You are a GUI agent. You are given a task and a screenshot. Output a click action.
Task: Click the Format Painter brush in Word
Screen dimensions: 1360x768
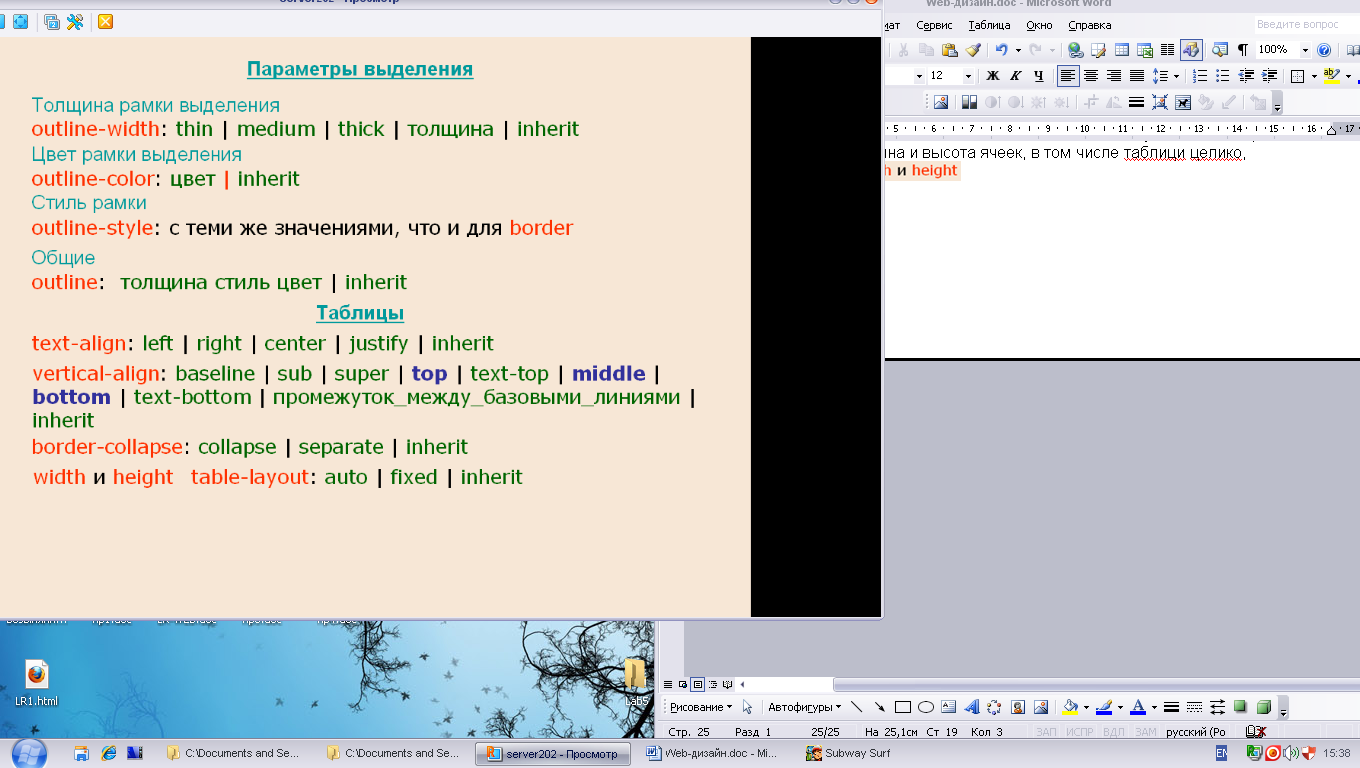tap(973, 50)
